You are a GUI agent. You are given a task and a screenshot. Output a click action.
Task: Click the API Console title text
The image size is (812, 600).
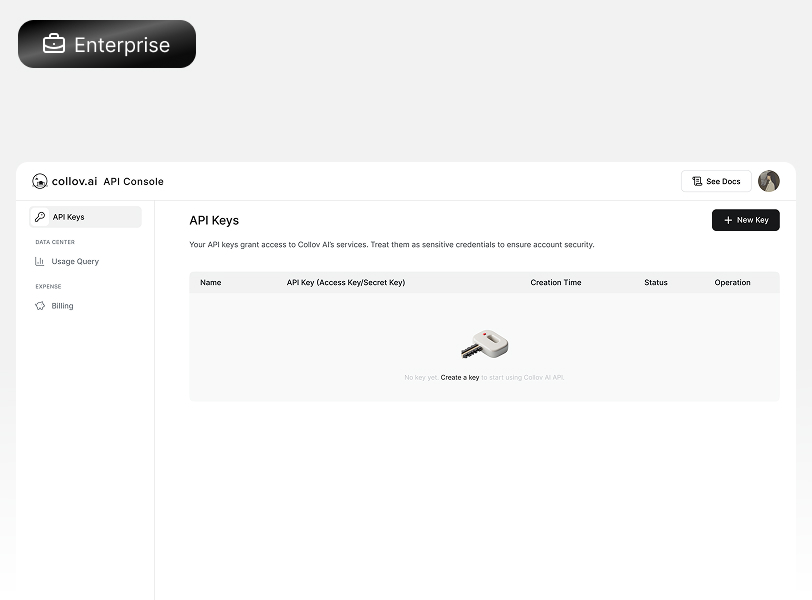[133, 181]
